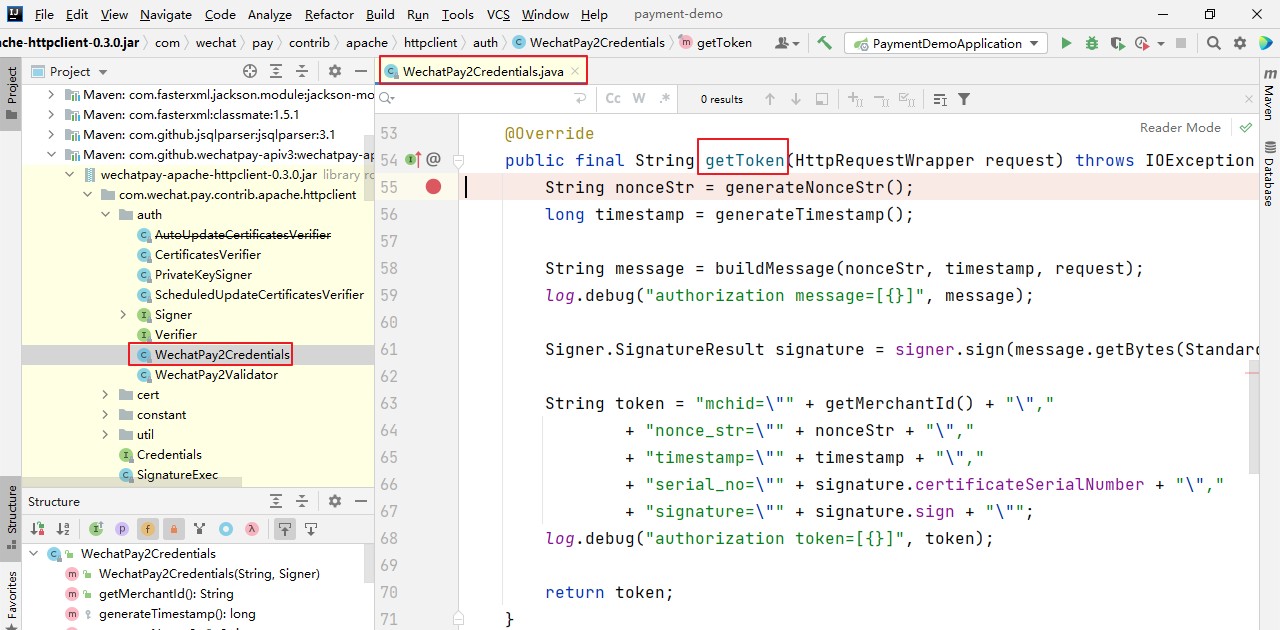This screenshot has width=1280, height=630.
Task: Toggle Show Fields in Structure panel
Action: point(148,529)
